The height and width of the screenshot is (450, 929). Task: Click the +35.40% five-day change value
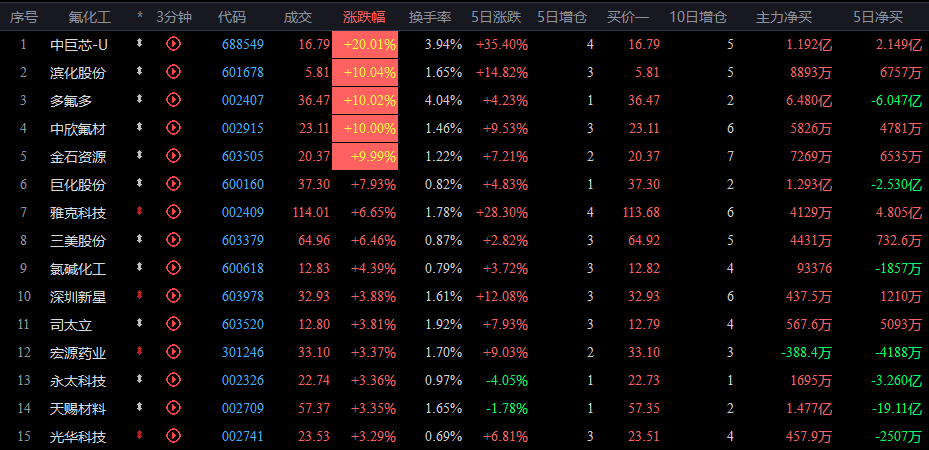click(502, 44)
